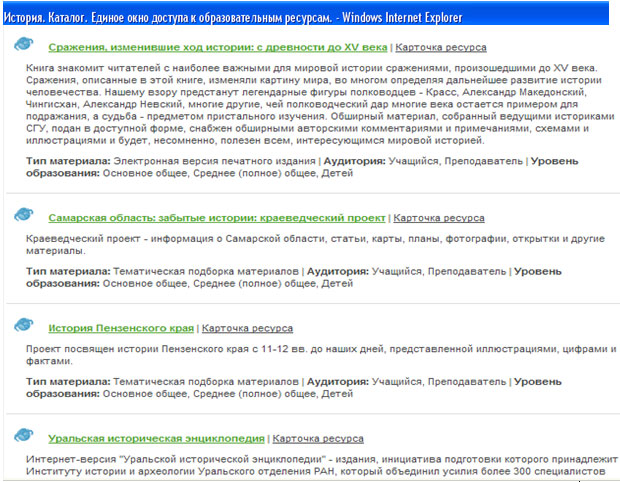
Task: Click the Тип материала line under Самарская область
Action: pos(200,270)
